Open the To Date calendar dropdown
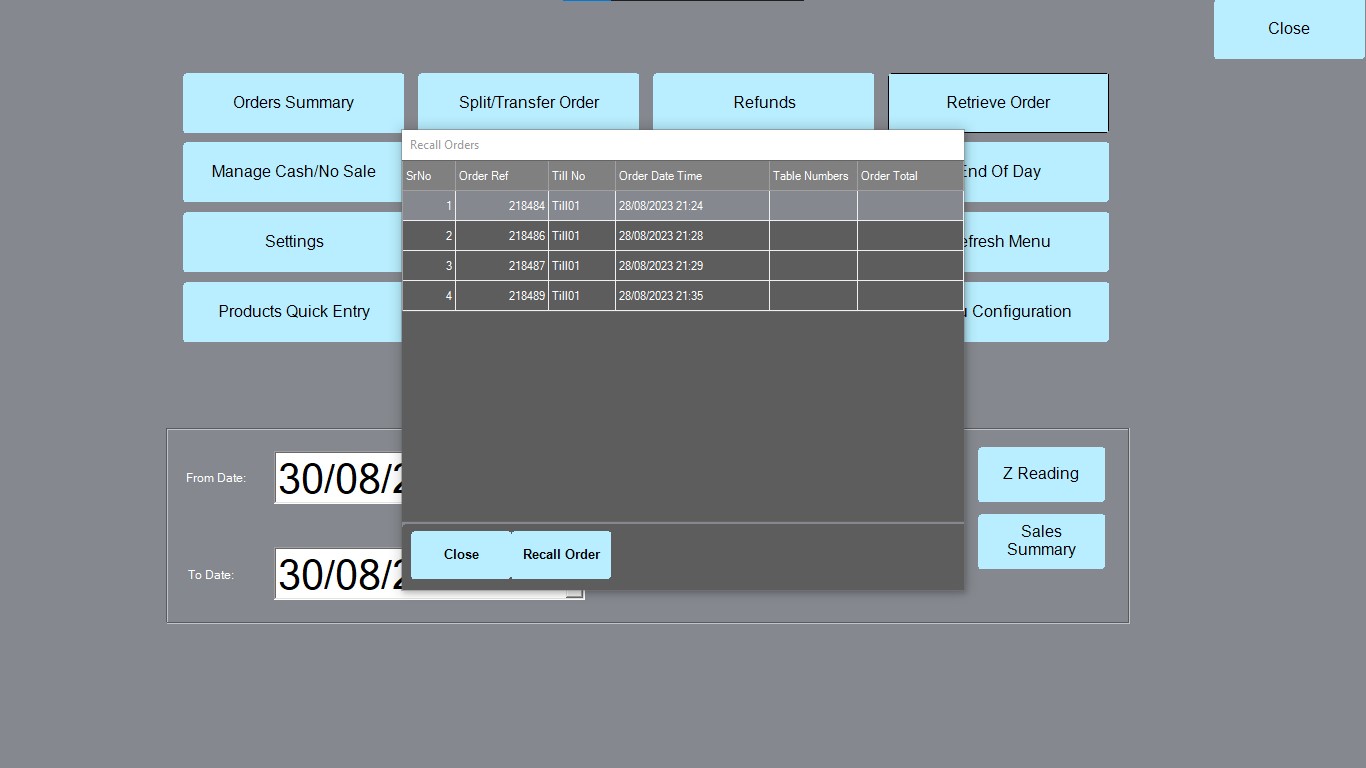The image size is (1366, 768). point(577,593)
